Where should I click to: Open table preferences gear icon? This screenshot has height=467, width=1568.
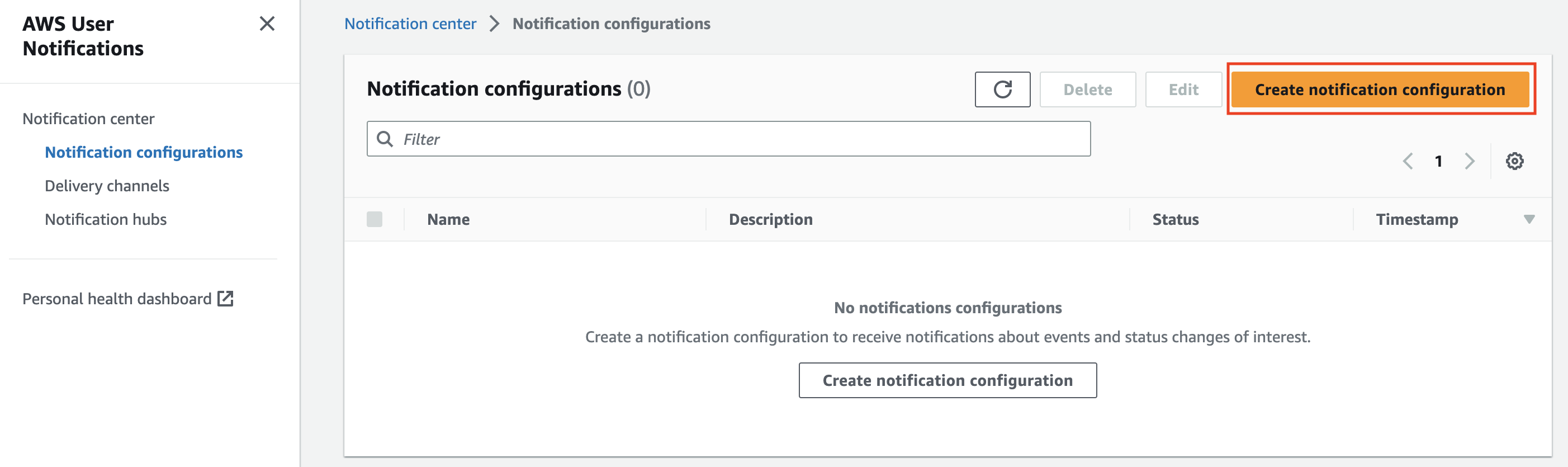pyautogui.click(x=1514, y=161)
